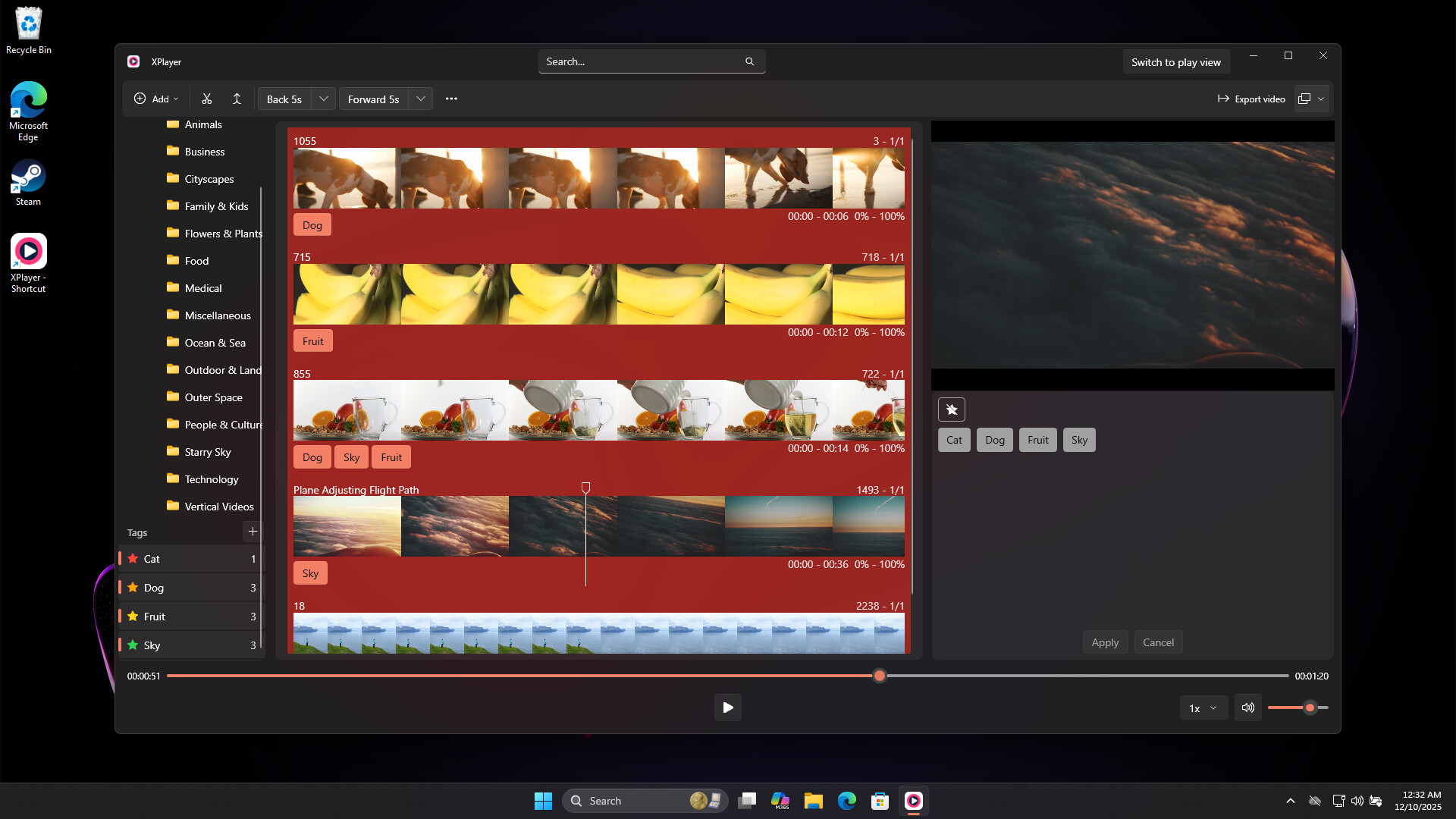Click the split clip arrow icon beside scissors
Image resolution: width=1456 pixels, height=819 pixels.
click(x=237, y=99)
